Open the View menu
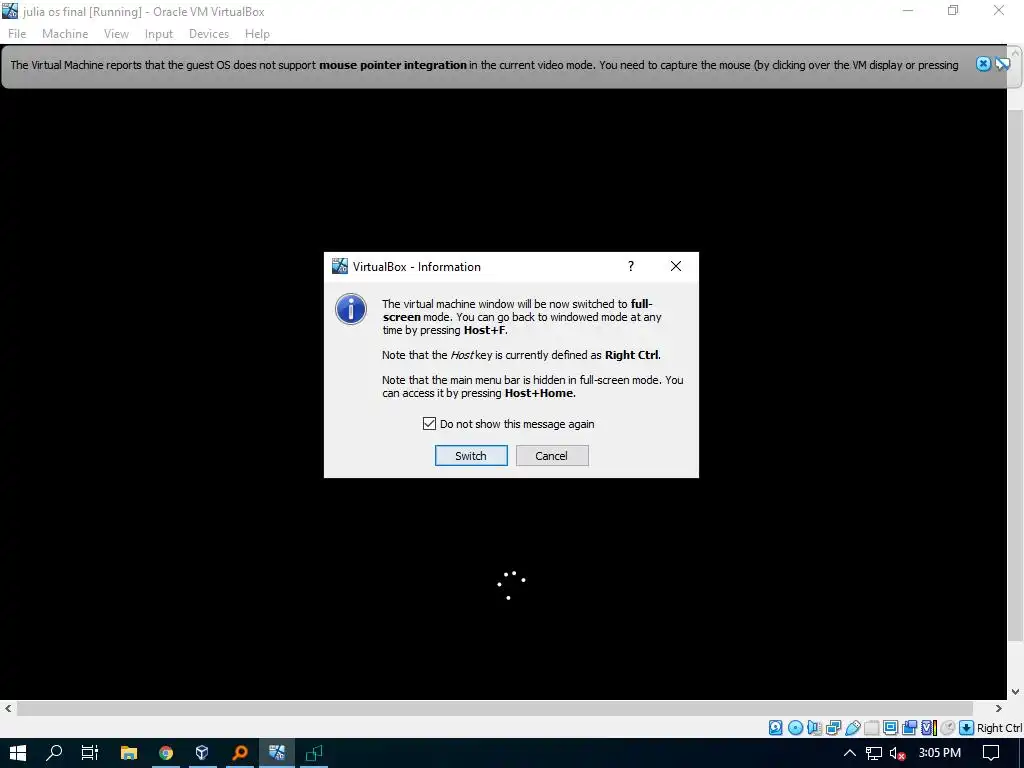The width and height of the screenshot is (1024, 768). pyautogui.click(x=116, y=34)
